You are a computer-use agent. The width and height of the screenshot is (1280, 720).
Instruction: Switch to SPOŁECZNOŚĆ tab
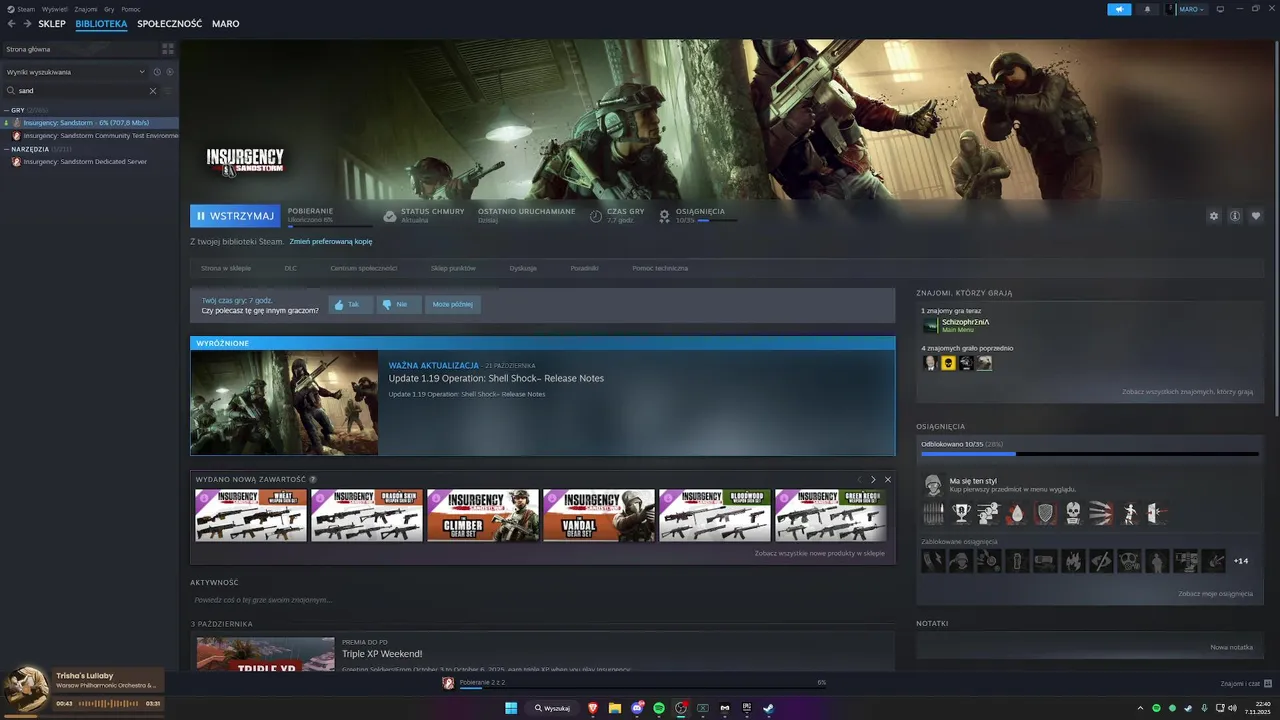point(169,24)
